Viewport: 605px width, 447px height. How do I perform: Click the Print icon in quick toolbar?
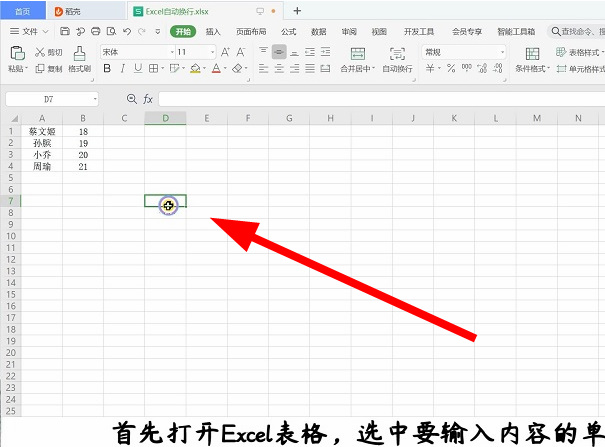(x=96, y=31)
